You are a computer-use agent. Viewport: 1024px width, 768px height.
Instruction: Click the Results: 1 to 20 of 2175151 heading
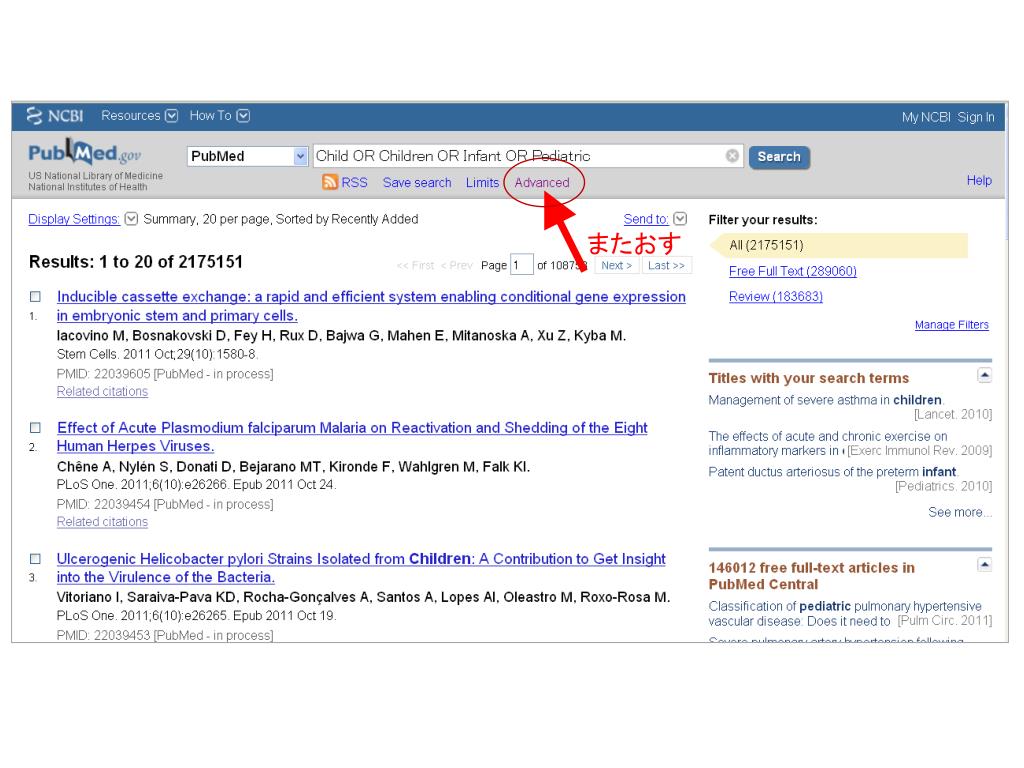click(136, 262)
